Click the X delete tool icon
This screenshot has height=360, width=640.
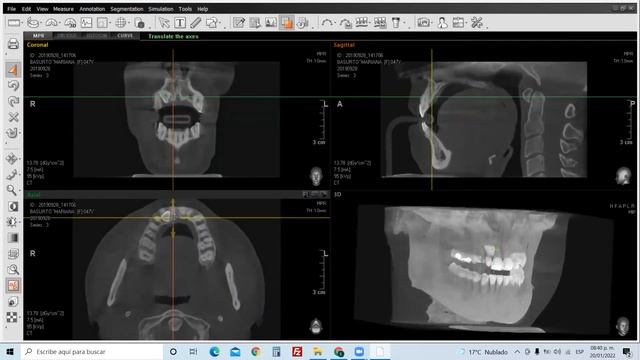click(13, 117)
